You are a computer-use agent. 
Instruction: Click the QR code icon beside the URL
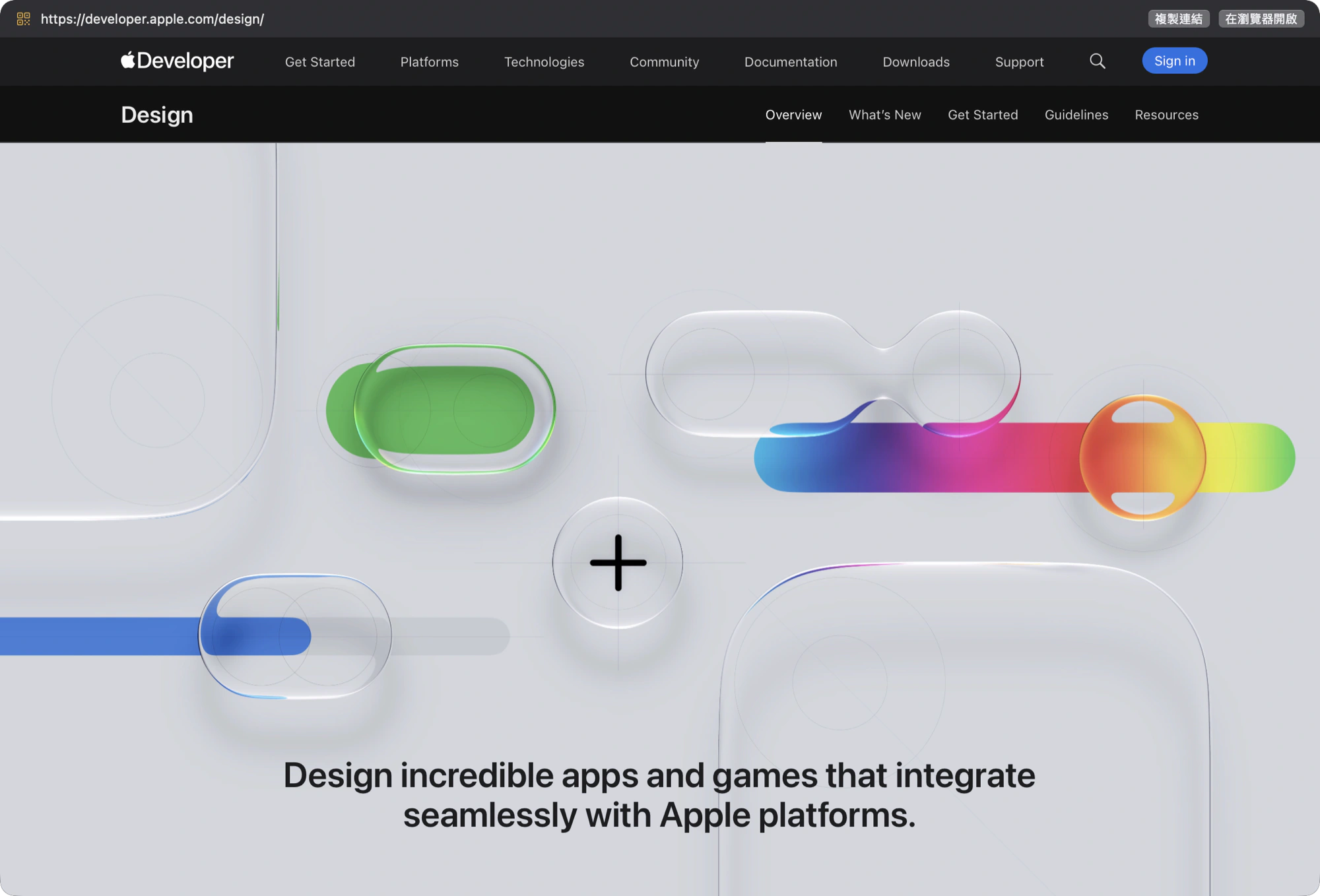click(x=23, y=18)
